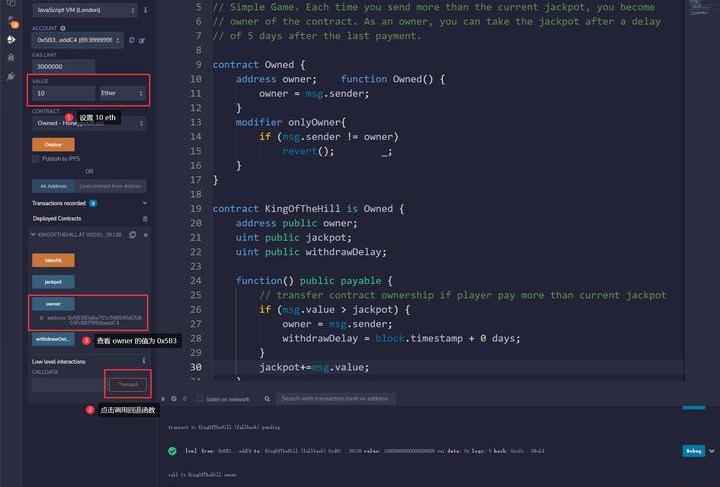
Task: Click the orange Deploy button
Action: click(x=53, y=144)
